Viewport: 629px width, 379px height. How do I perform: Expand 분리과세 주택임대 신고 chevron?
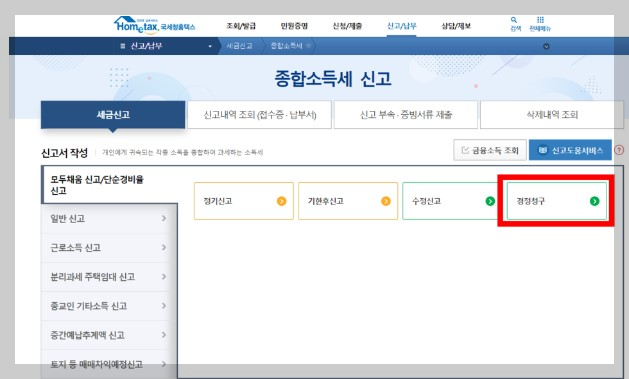click(x=164, y=277)
